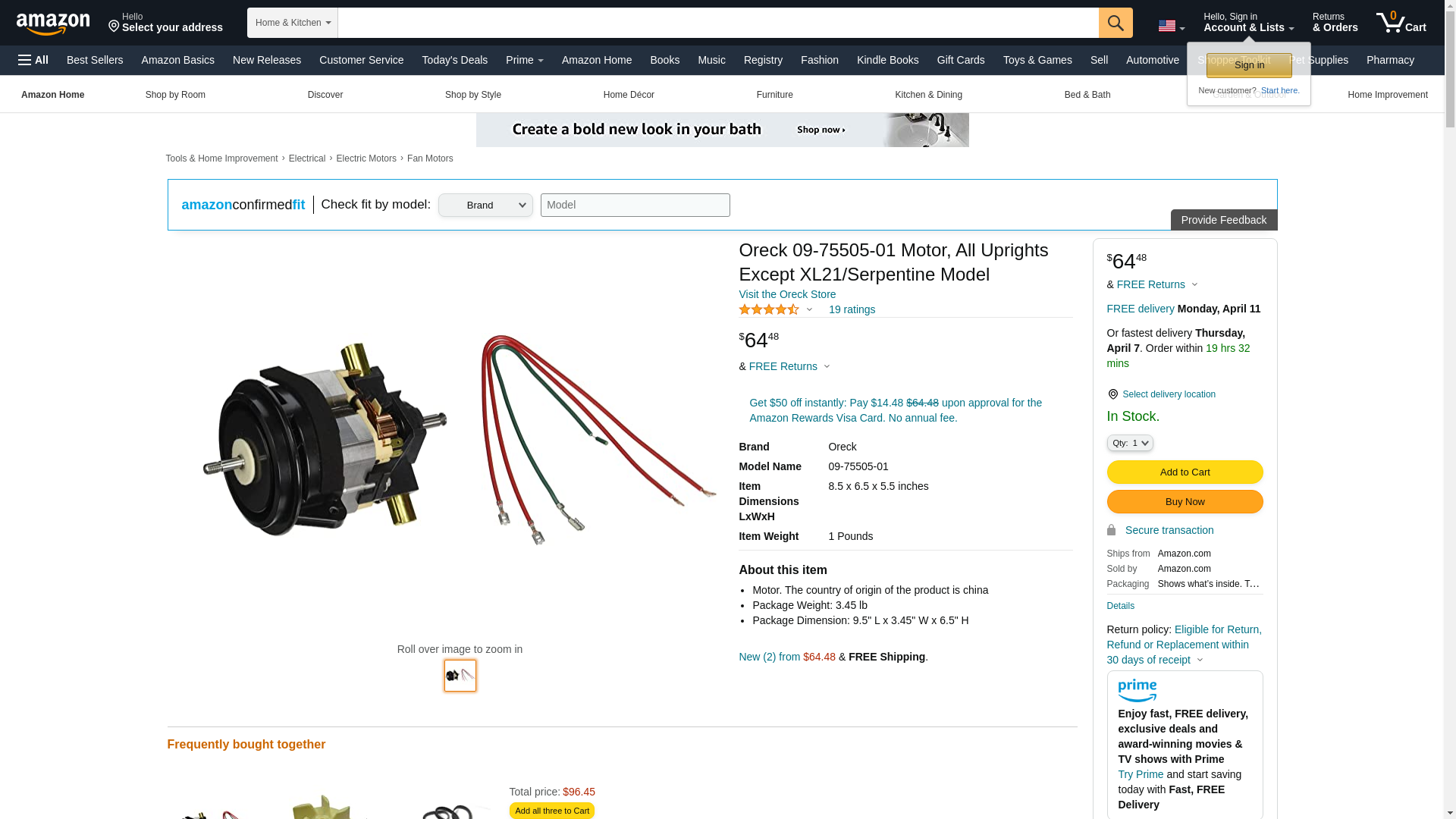This screenshot has height=819, width=1456.
Task: Click the Select delivery location pin icon
Action: click(1112, 394)
